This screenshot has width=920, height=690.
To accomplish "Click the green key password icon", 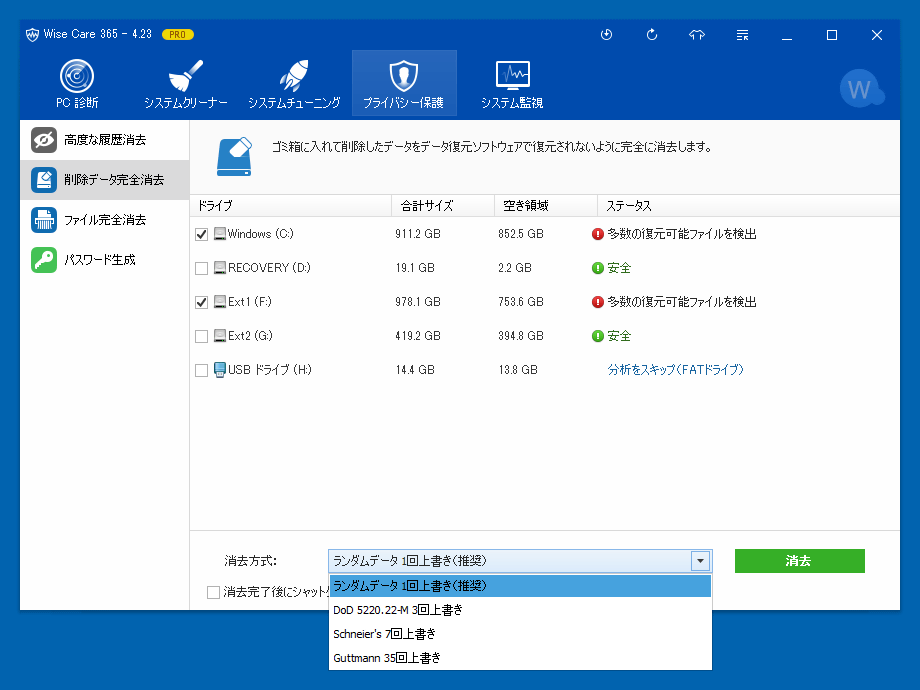I will point(44,260).
